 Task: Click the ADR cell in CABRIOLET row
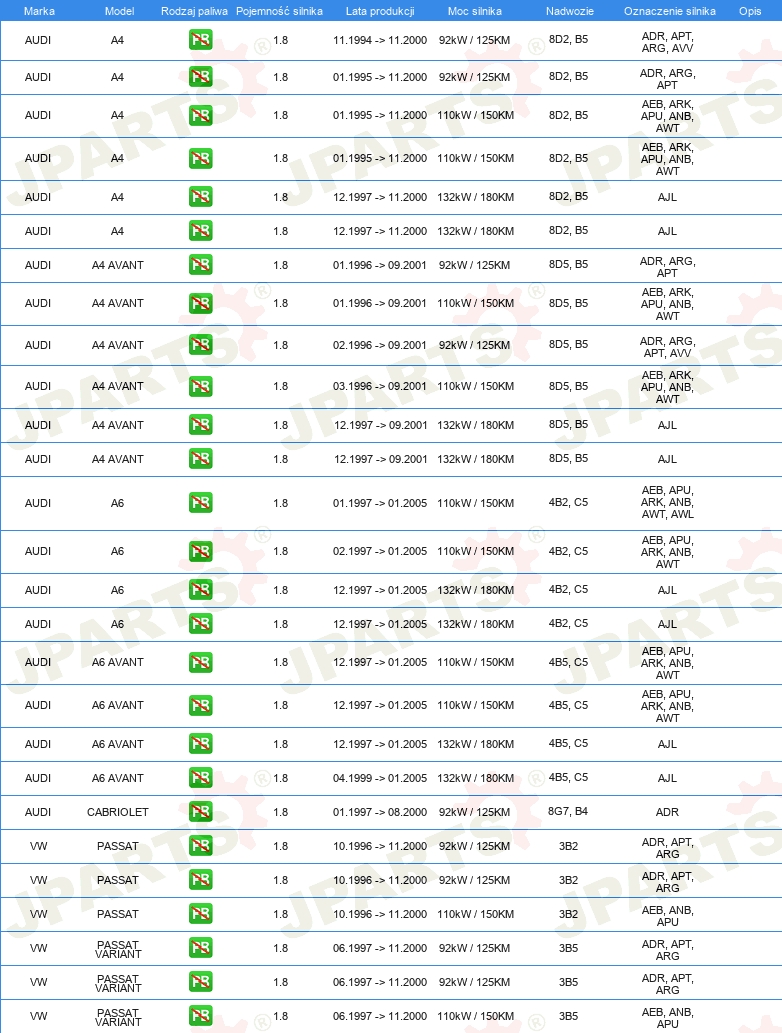667,812
